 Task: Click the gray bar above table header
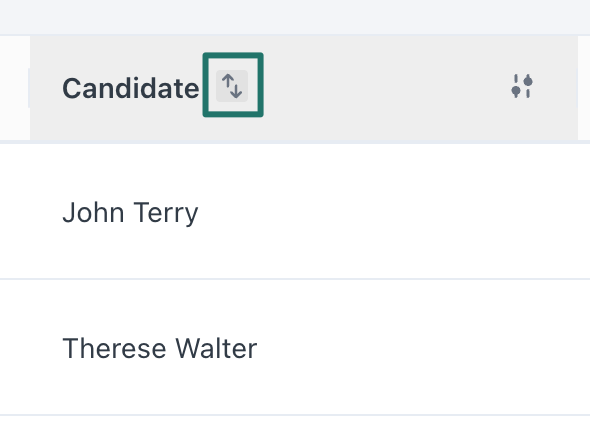[295, 17]
